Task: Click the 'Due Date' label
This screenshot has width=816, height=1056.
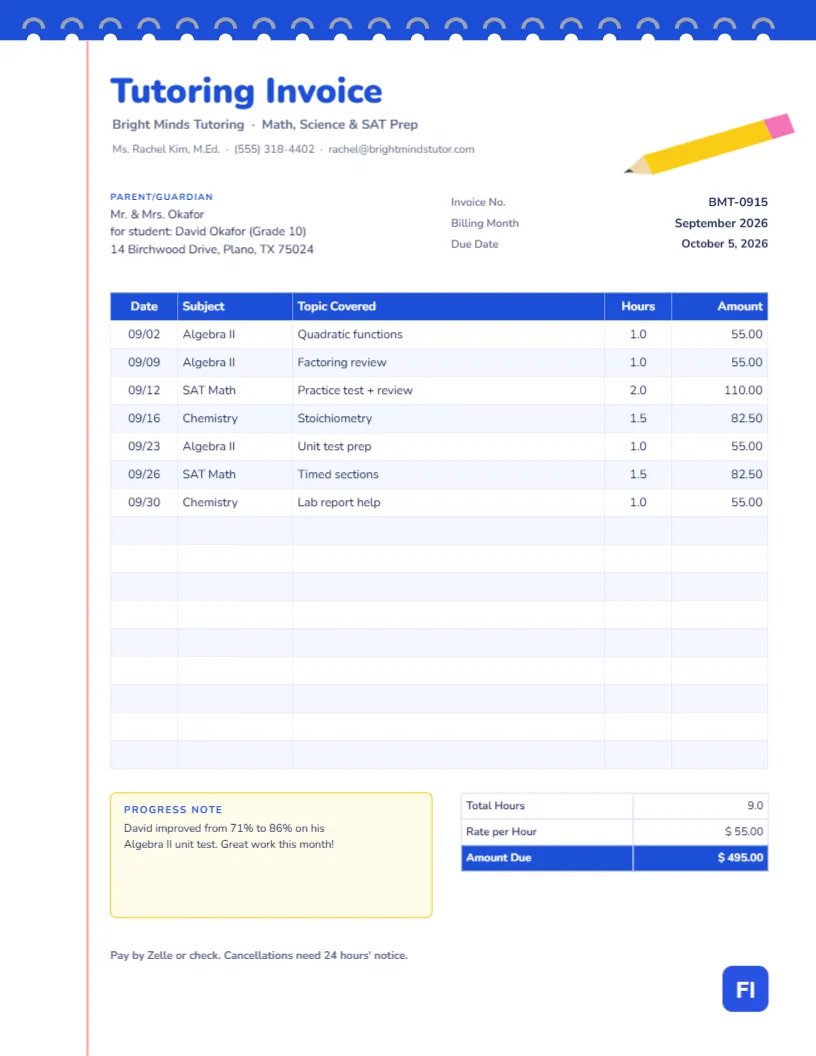Action: [x=475, y=244]
